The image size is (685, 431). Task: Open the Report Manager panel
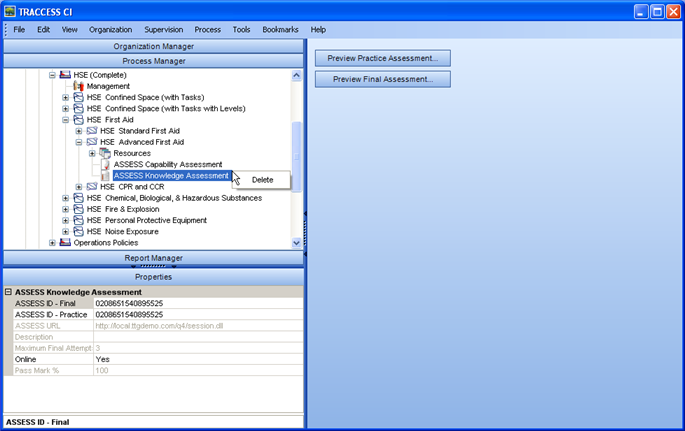[x=153, y=258]
